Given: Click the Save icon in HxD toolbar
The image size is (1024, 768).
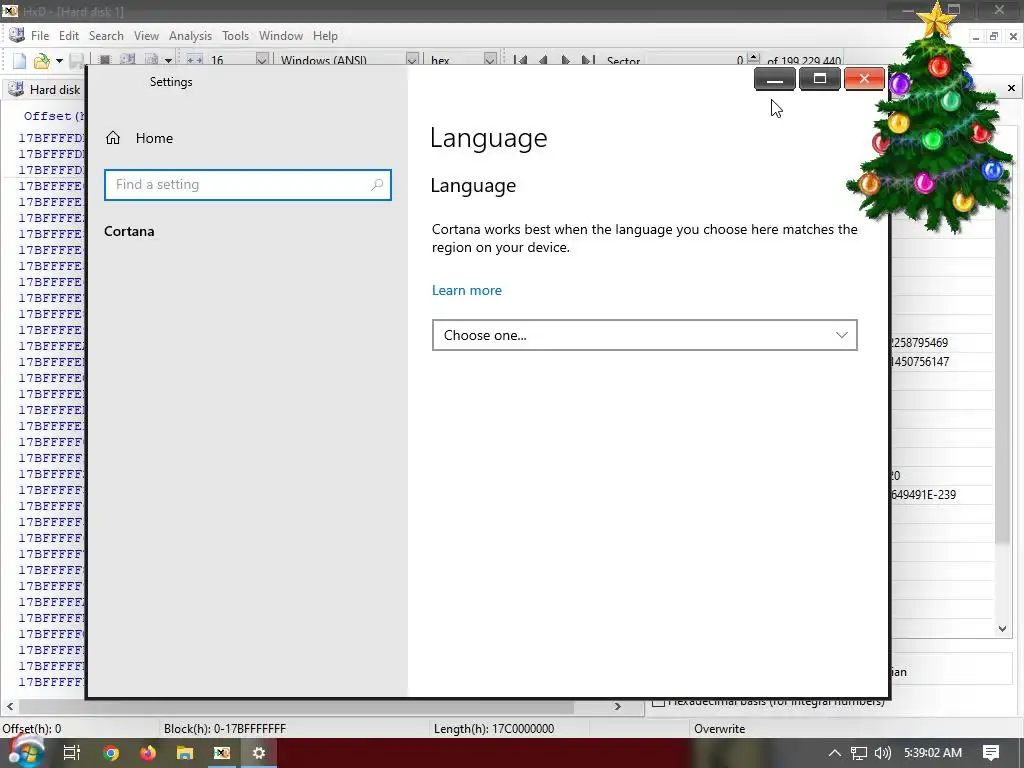Looking at the screenshot, I should pyautogui.click(x=76, y=61).
